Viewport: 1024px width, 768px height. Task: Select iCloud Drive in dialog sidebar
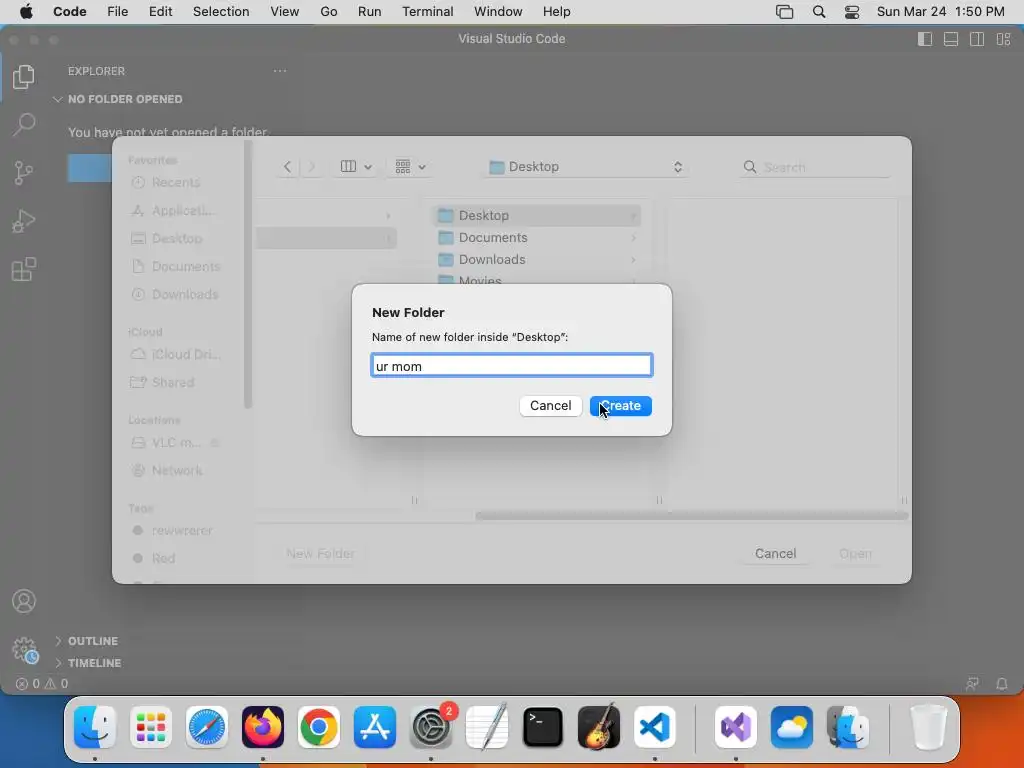pos(175,354)
